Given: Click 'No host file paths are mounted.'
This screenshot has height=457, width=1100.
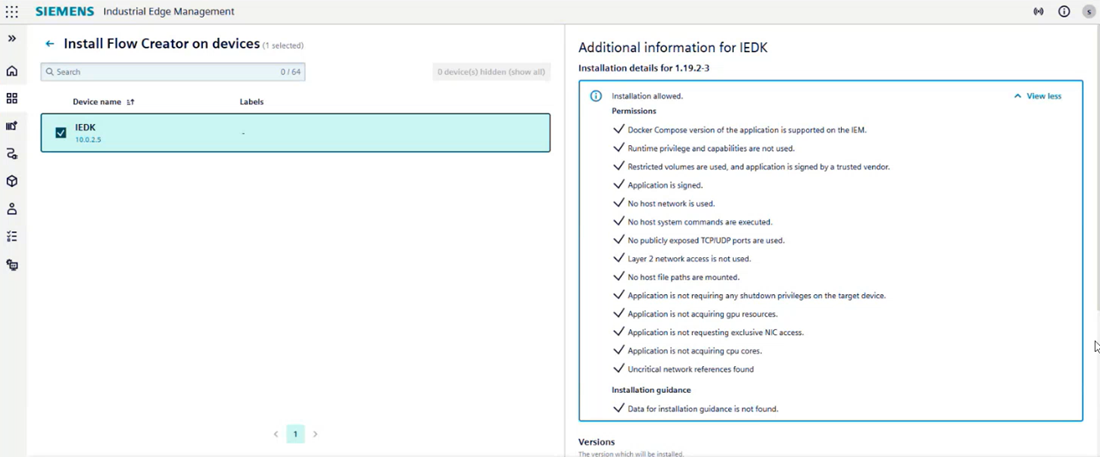Looking at the screenshot, I should (x=684, y=277).
